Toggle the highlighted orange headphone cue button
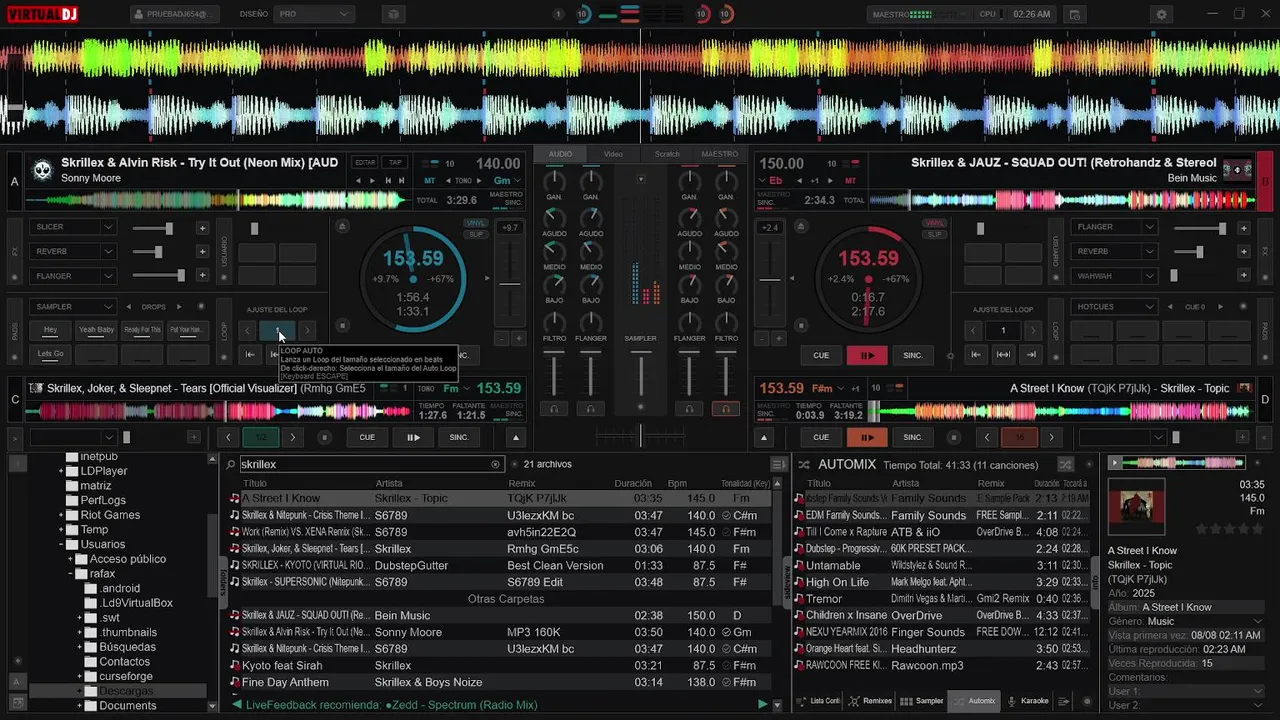 click(726, 409)
